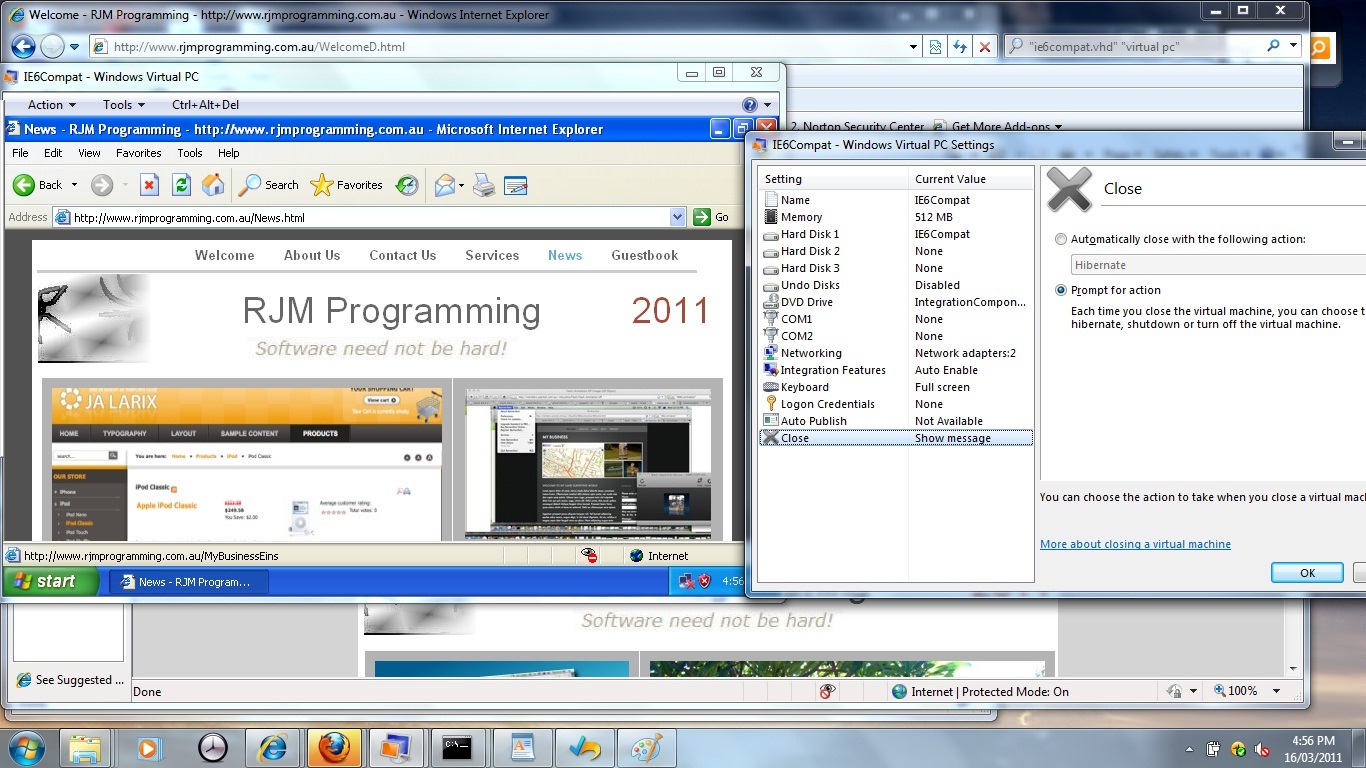This screenshot has height=768, width=1366.
Task: Stop loading in outer Internet Explorer address bar
Action: tap(985, 46)
